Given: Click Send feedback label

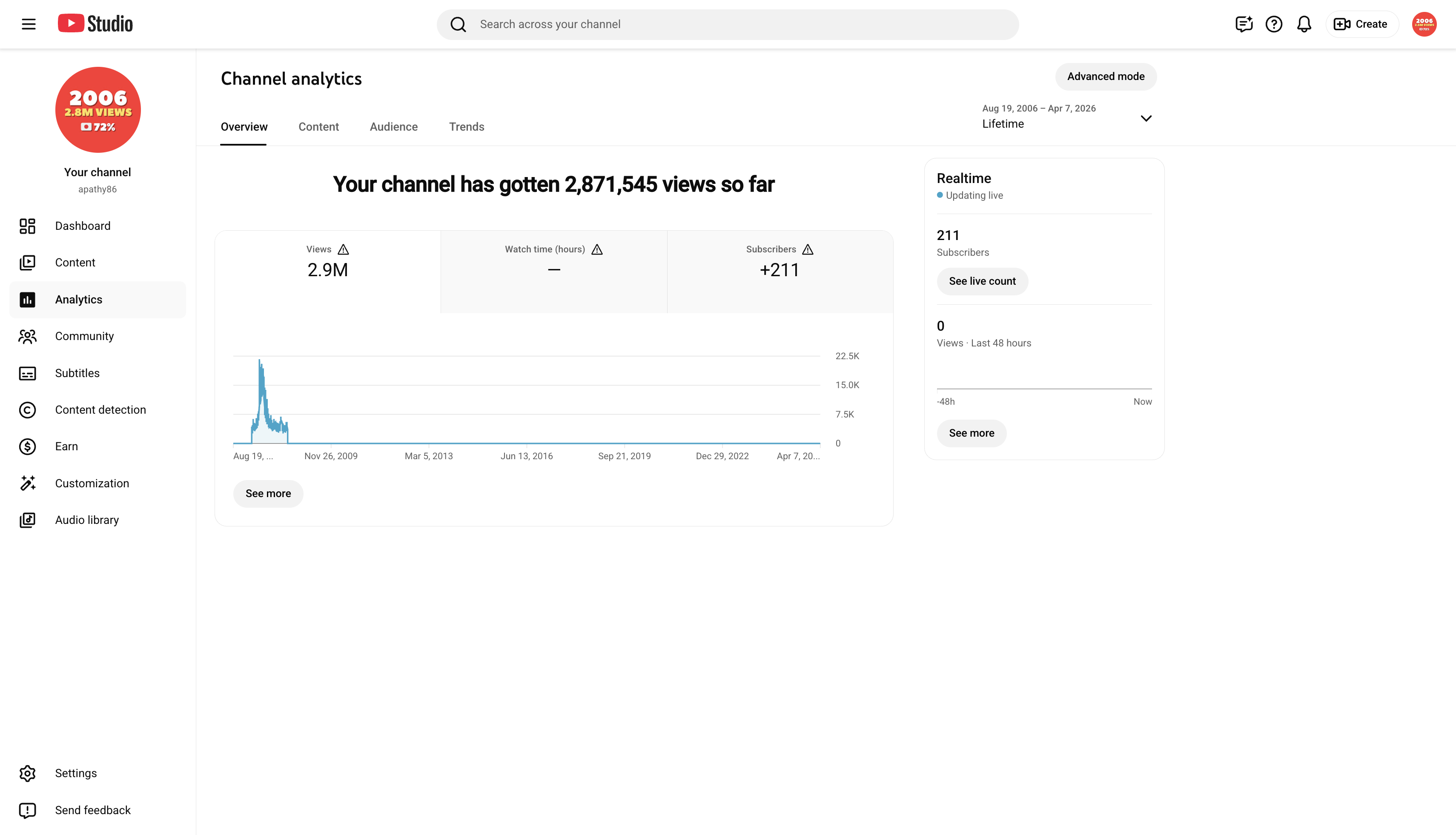Looking at the screenshot, I should click(x=93, y=810).
